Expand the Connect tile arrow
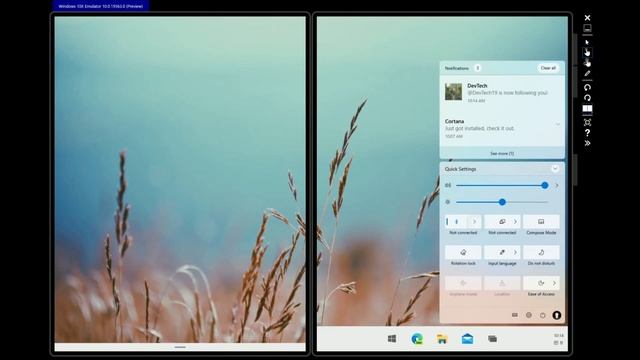 (x=515, y=222)
